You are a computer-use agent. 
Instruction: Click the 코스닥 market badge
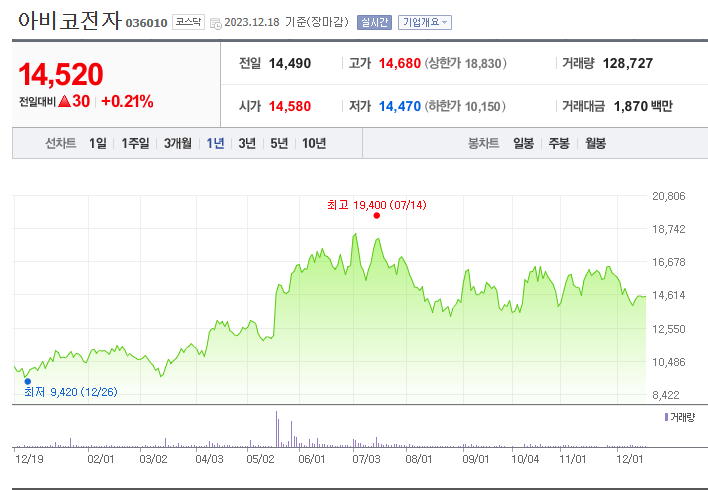tap(188, 22)
